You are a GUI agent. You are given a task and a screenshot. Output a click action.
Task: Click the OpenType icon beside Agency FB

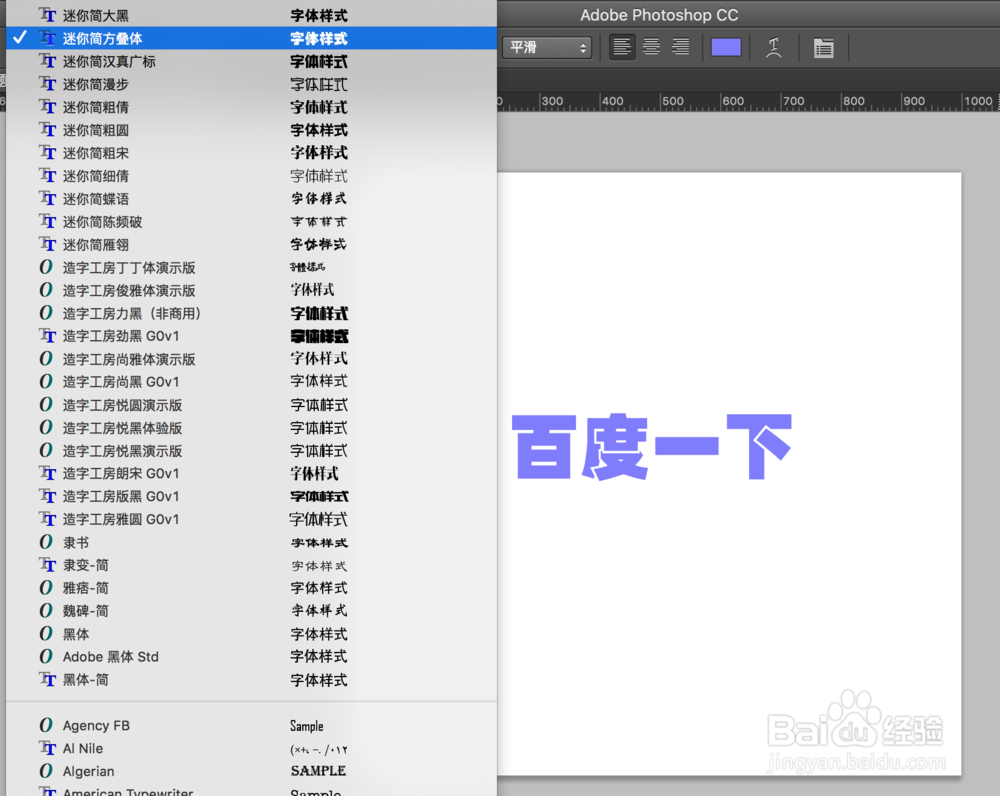pyautogui.click(x=46, y=725)
